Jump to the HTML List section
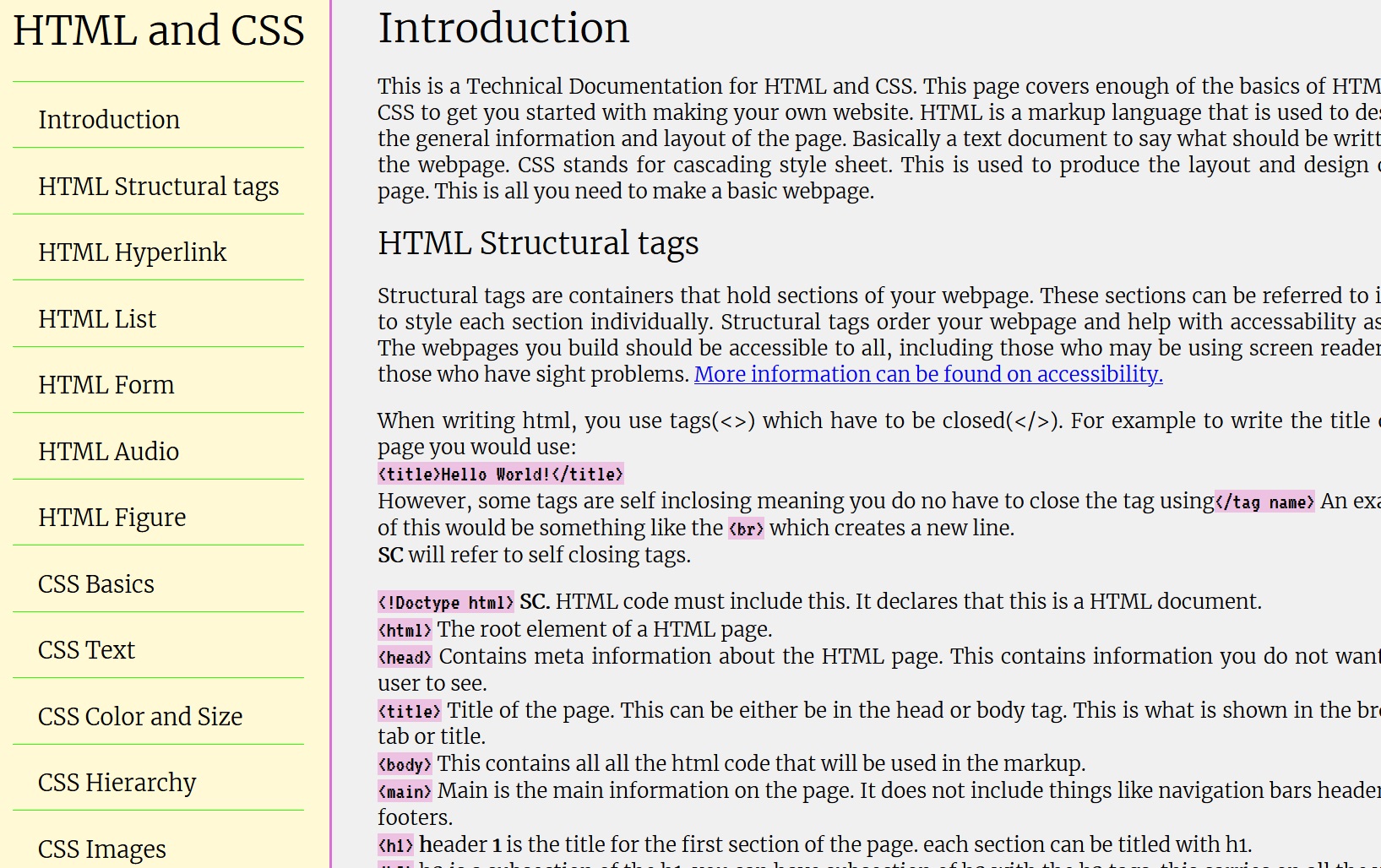 click(97, 319)
